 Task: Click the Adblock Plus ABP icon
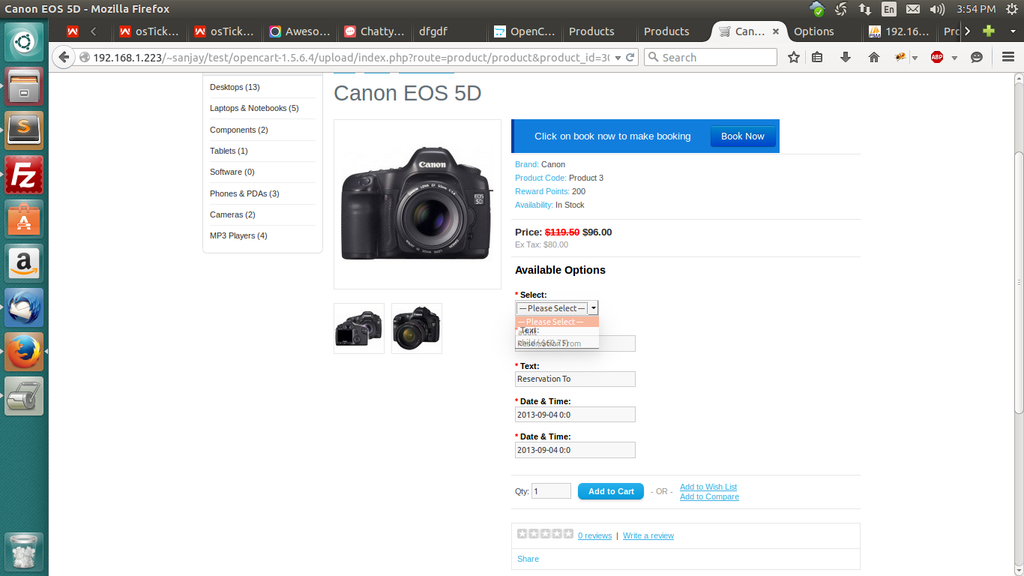[x=937, y=57]
